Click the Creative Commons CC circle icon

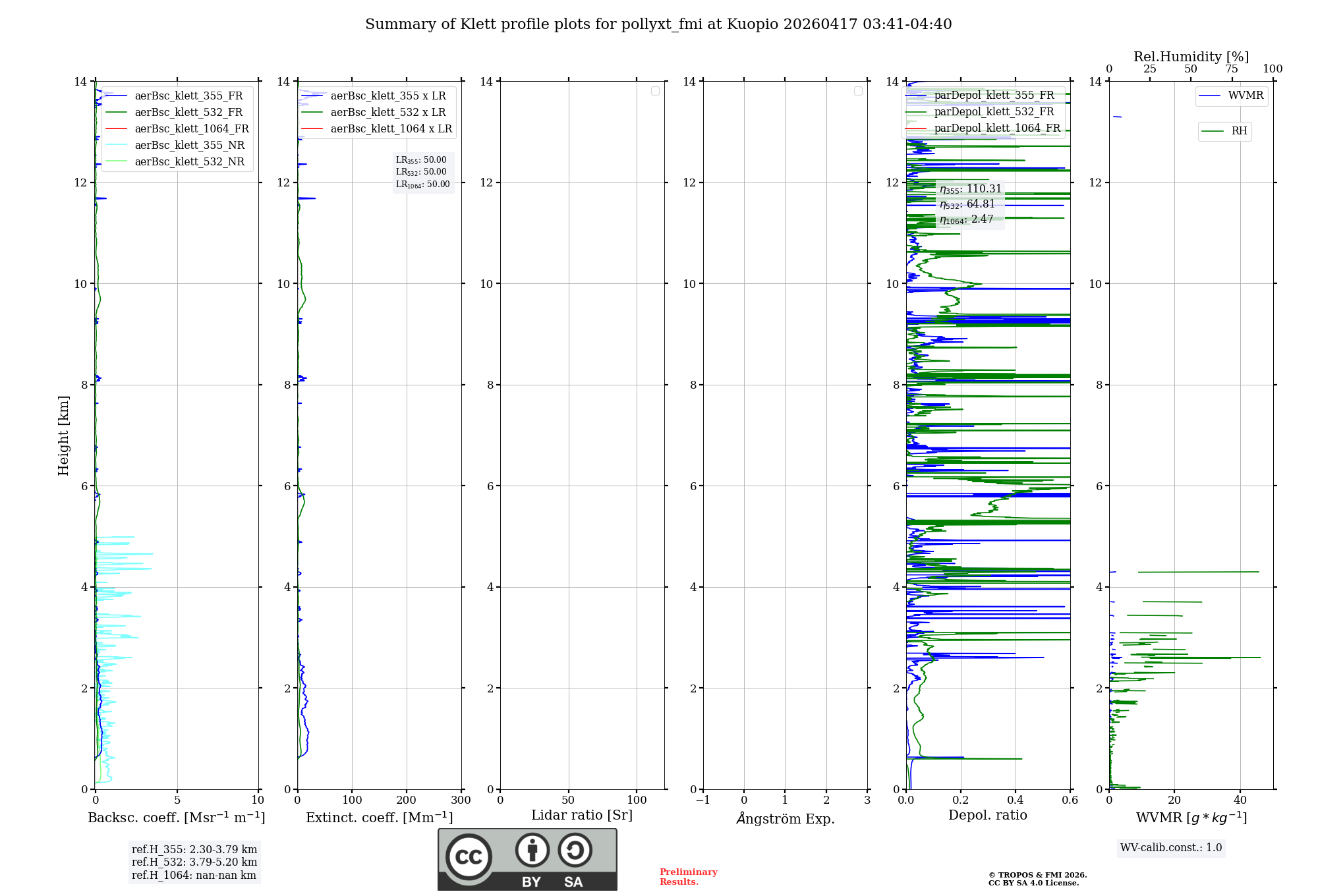[469, 856]
